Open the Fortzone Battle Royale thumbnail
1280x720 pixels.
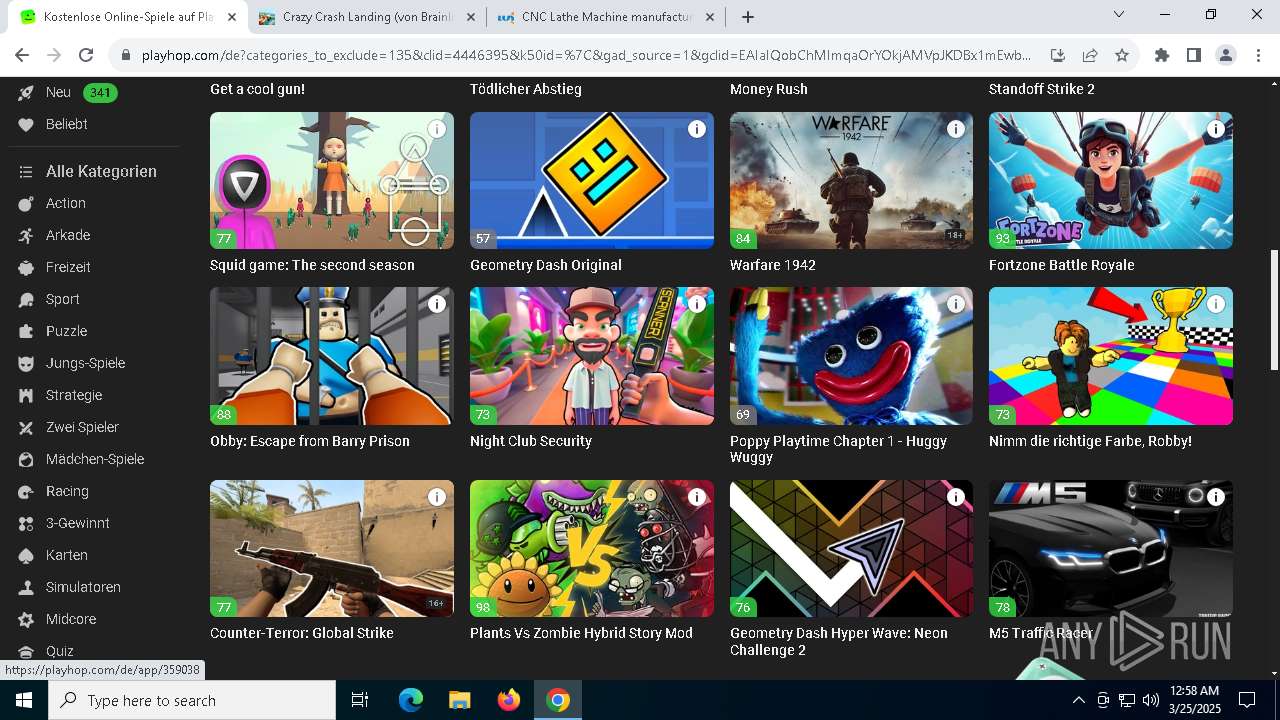click(x=1111, y=180)
